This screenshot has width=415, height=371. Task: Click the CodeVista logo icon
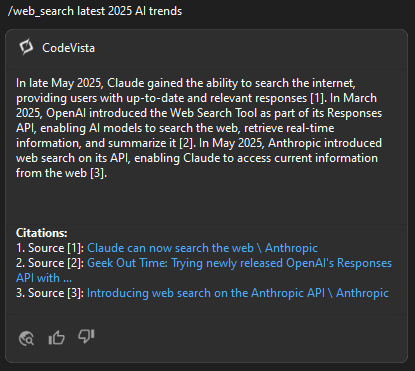click(x=26, y=47)
